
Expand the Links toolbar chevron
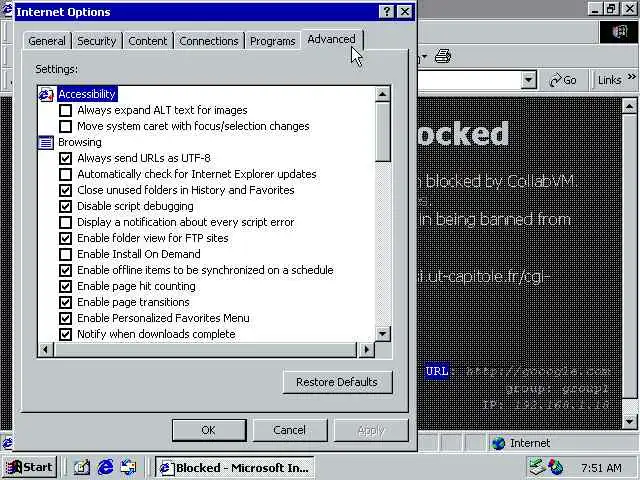(631, 76)
